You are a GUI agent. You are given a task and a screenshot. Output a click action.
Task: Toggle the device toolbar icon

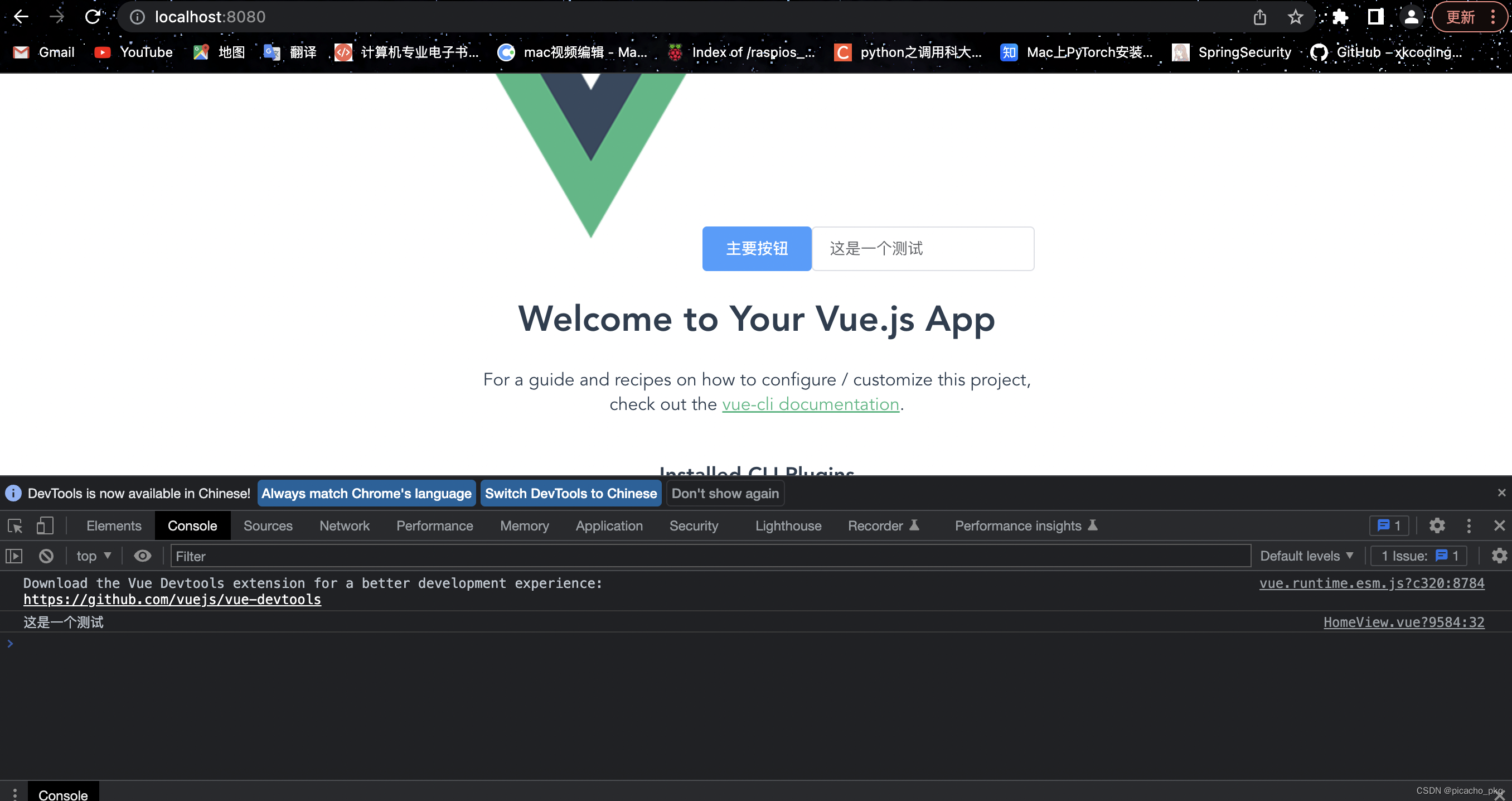pos(44,525)
